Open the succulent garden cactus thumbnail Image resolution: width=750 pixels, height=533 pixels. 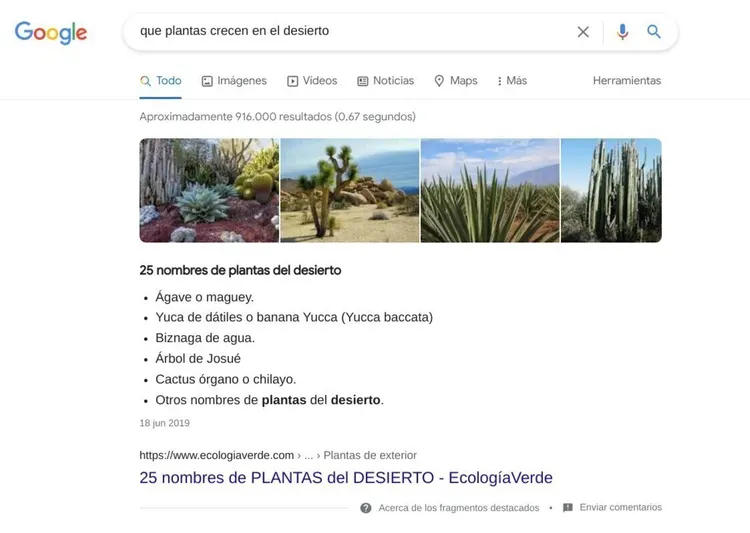(209, 190)
